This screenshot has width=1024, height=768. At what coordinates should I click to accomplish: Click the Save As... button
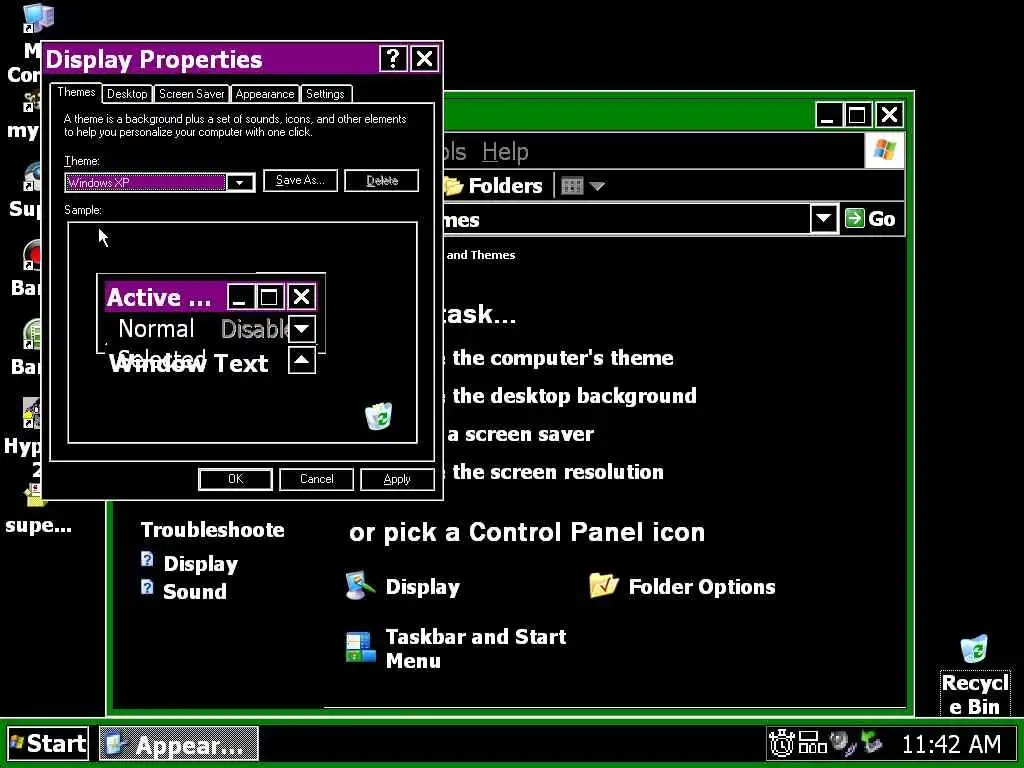pos(300,180)
